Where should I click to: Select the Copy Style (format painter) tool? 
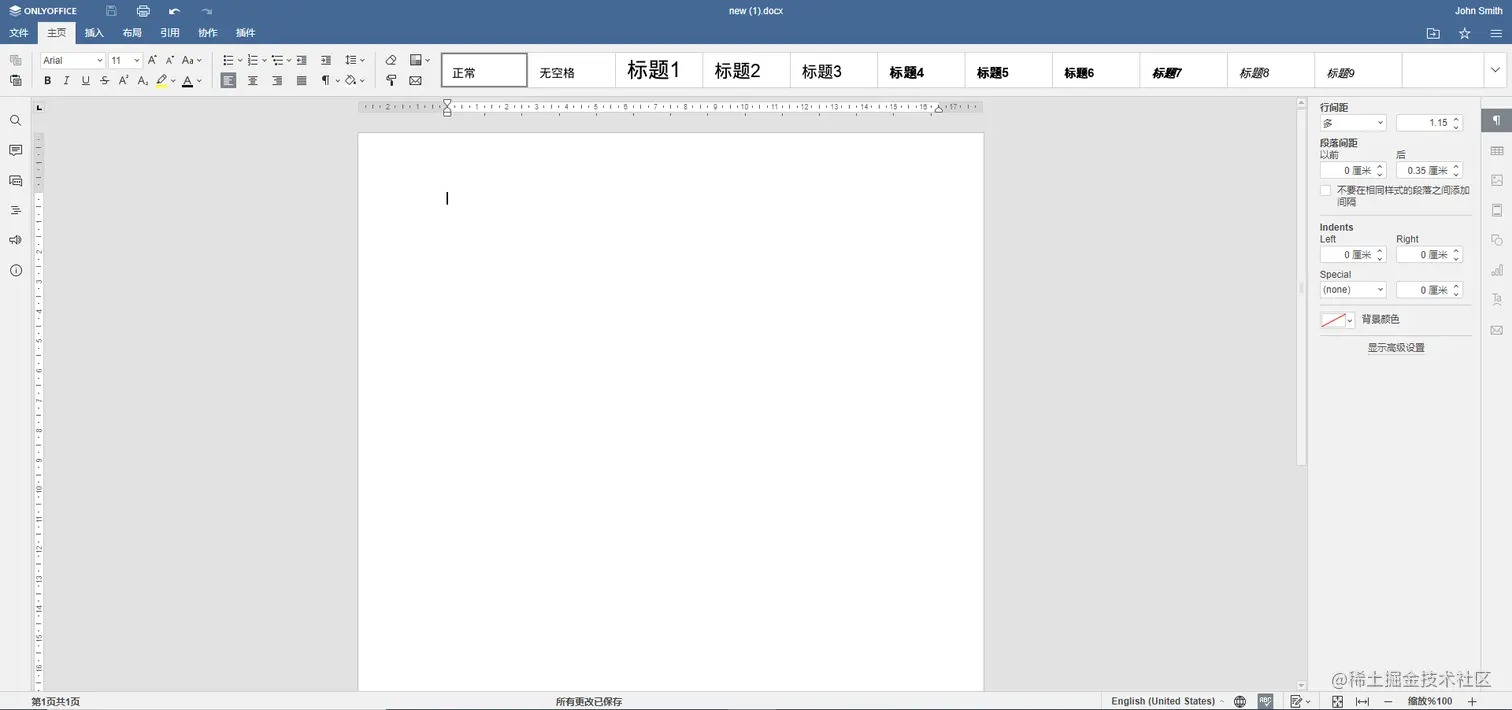390,80
